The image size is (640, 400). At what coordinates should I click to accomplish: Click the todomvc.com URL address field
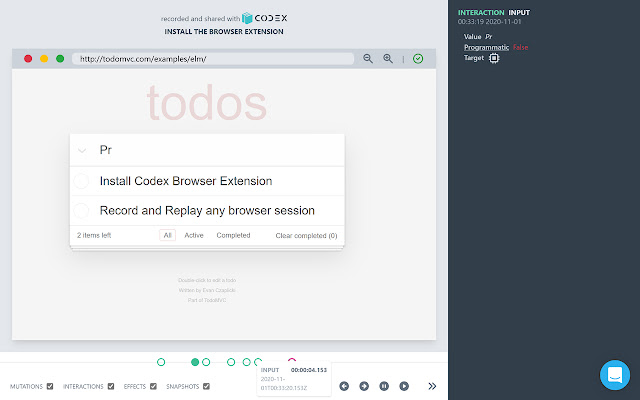(x=213, y=59)
